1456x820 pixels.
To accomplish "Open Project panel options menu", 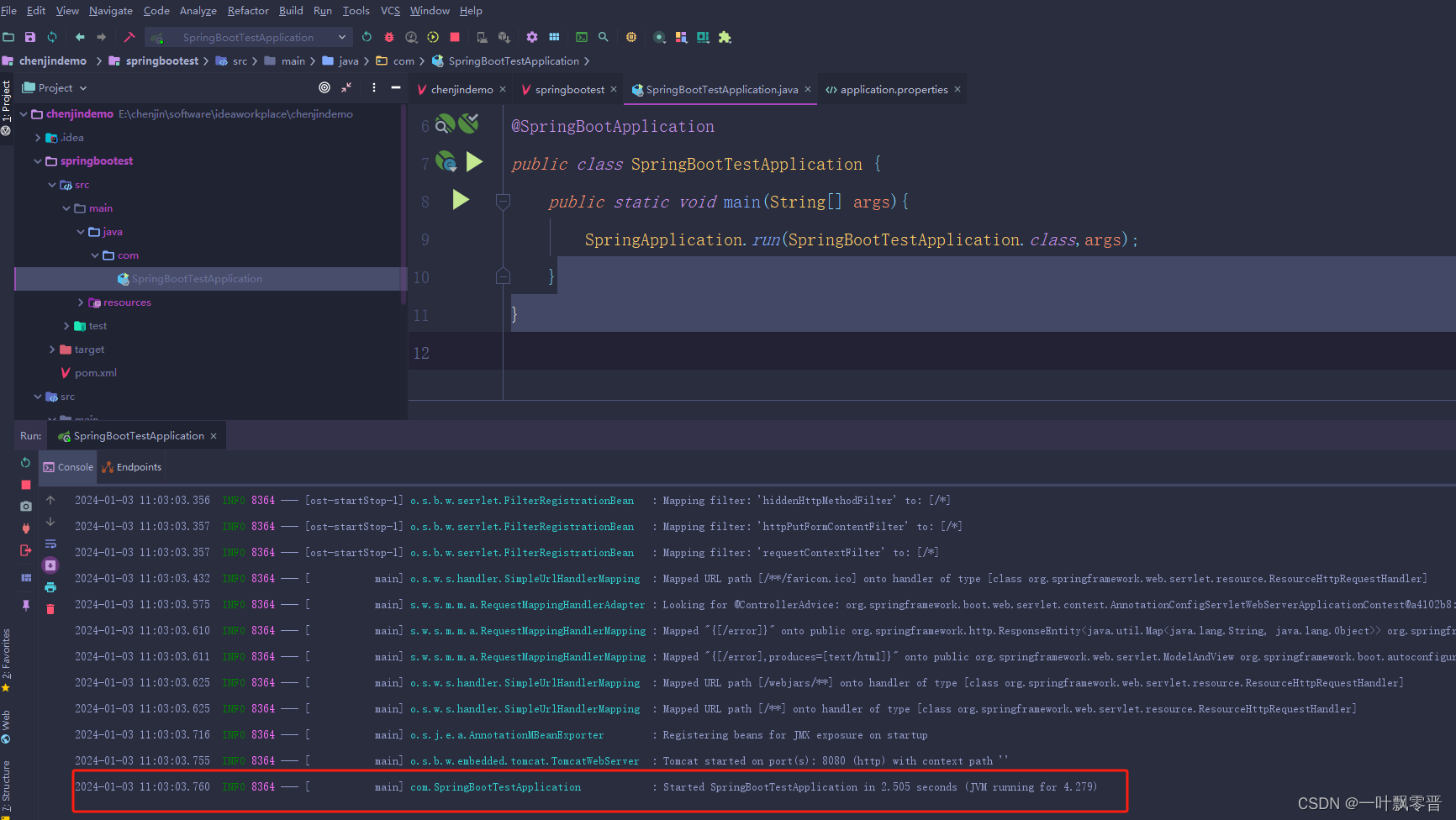I will coord(374,87).
